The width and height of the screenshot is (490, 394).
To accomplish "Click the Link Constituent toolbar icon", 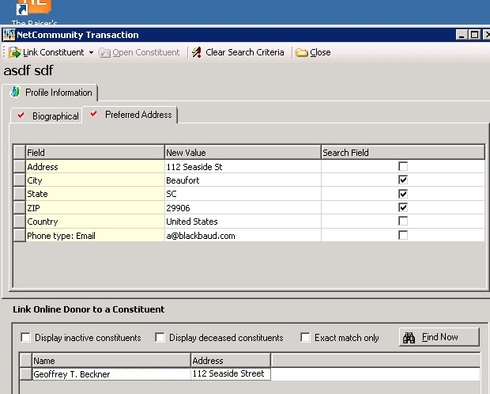I will [14, 52].
